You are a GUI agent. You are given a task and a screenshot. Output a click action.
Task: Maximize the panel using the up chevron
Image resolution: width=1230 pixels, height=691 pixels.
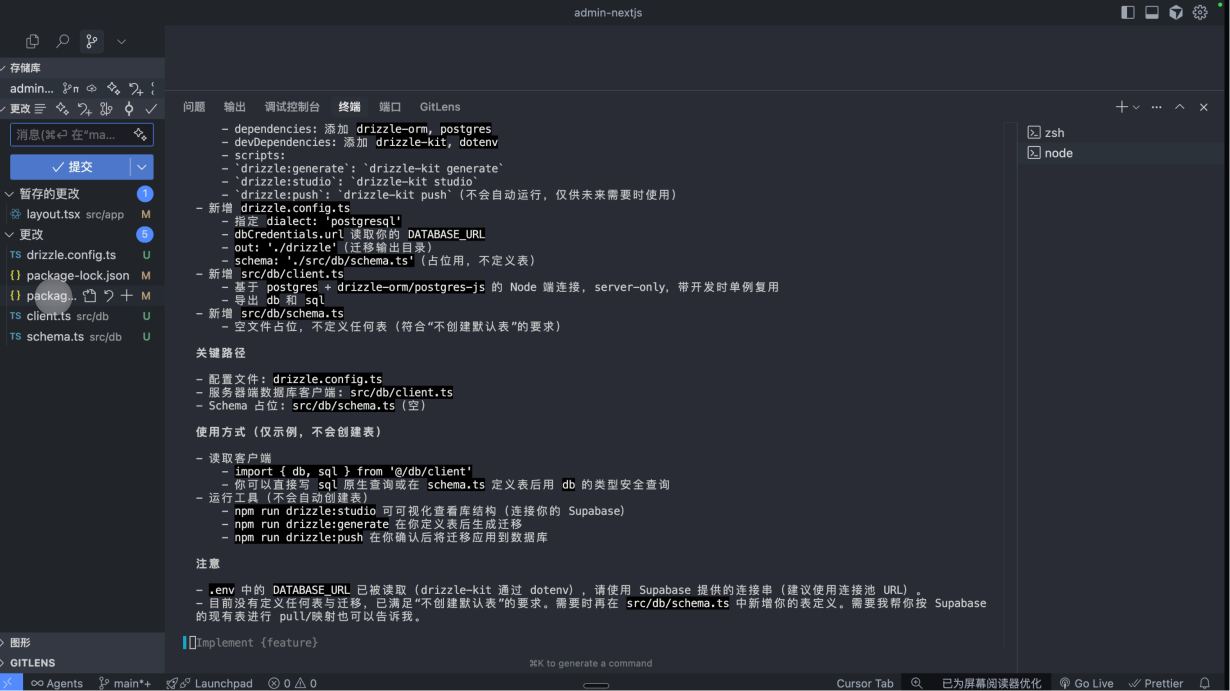pos(1180,107)
